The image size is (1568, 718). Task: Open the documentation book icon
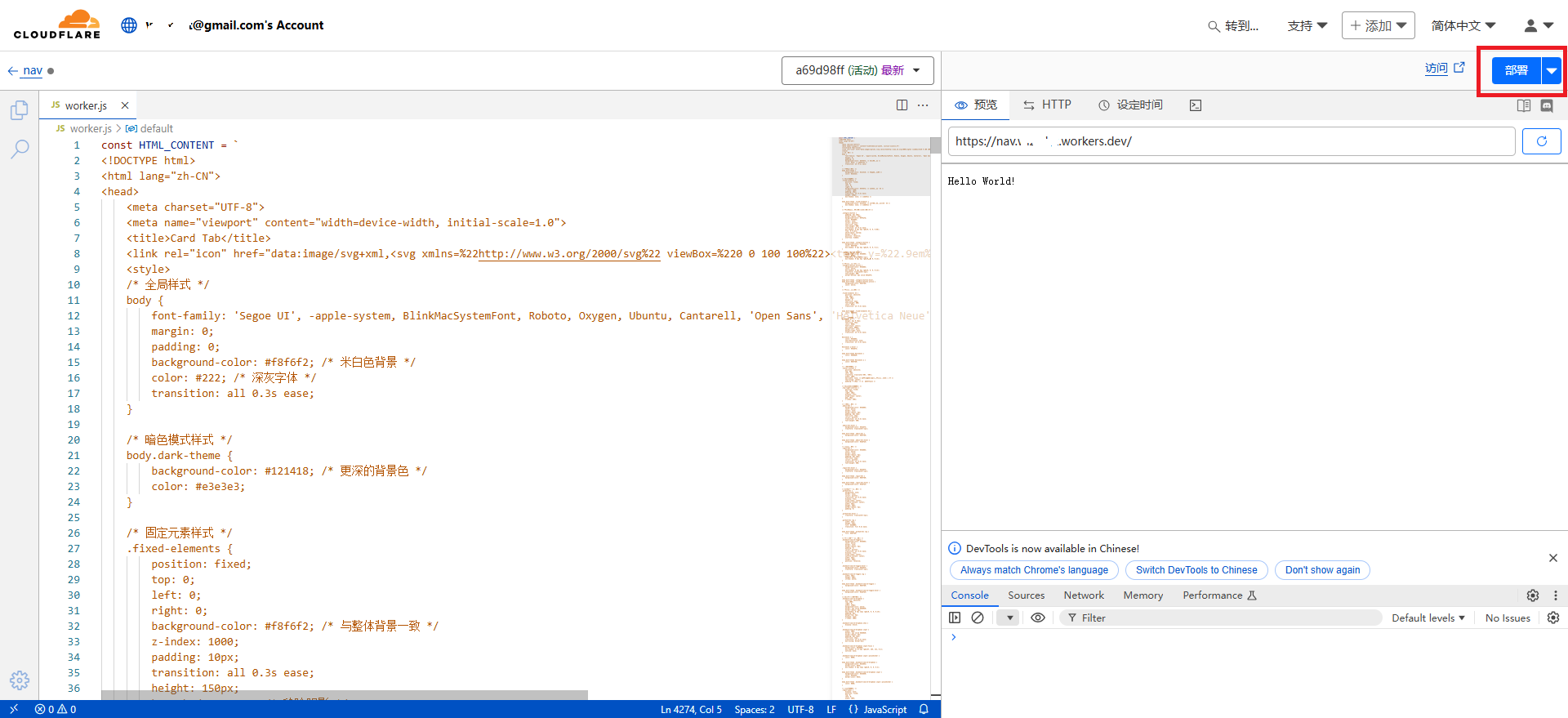click(x=1523, y=105)
